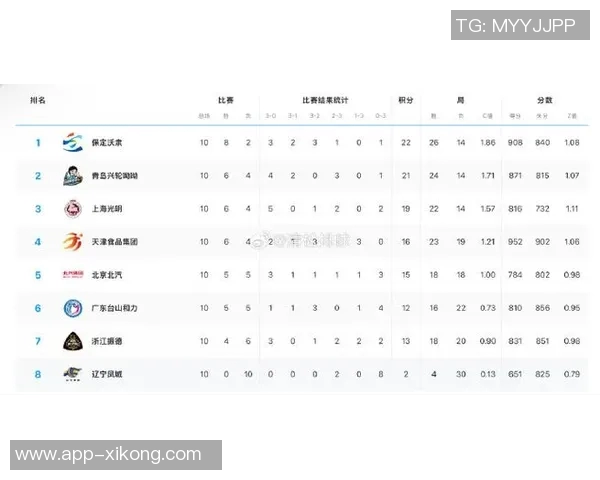Click the 天津食品集团 team logo
This screenshot has height=480, width=600.
pos(72,241)
